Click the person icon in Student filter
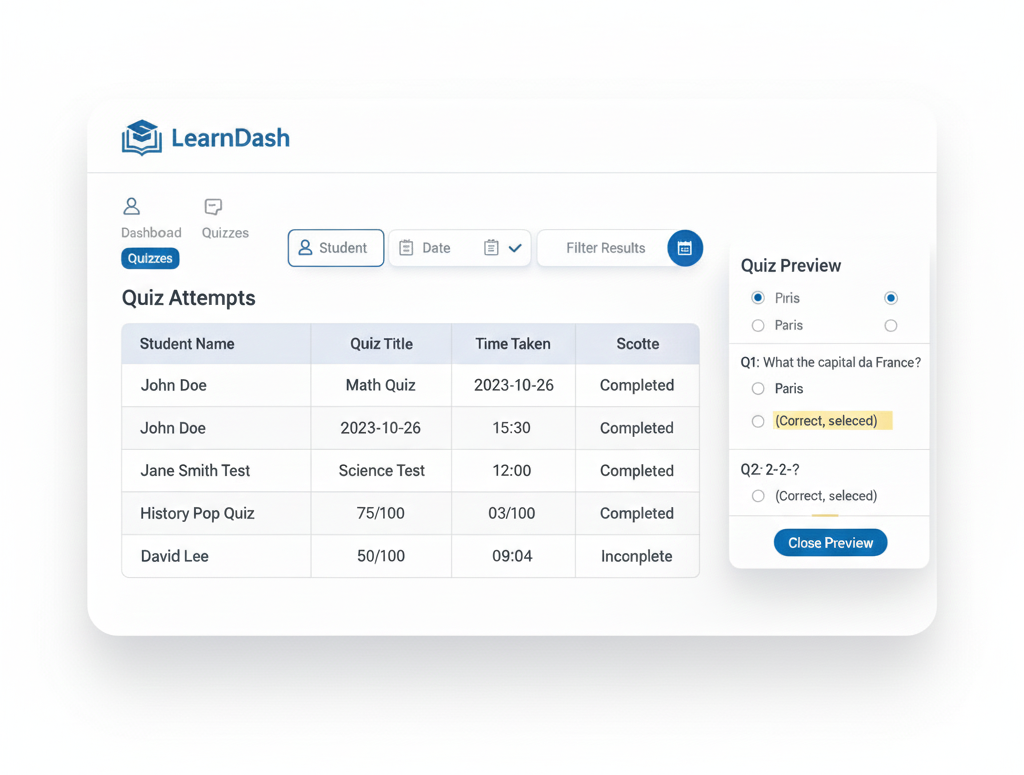The height and width of the screenshot is (775, 1024). point(306,248)
